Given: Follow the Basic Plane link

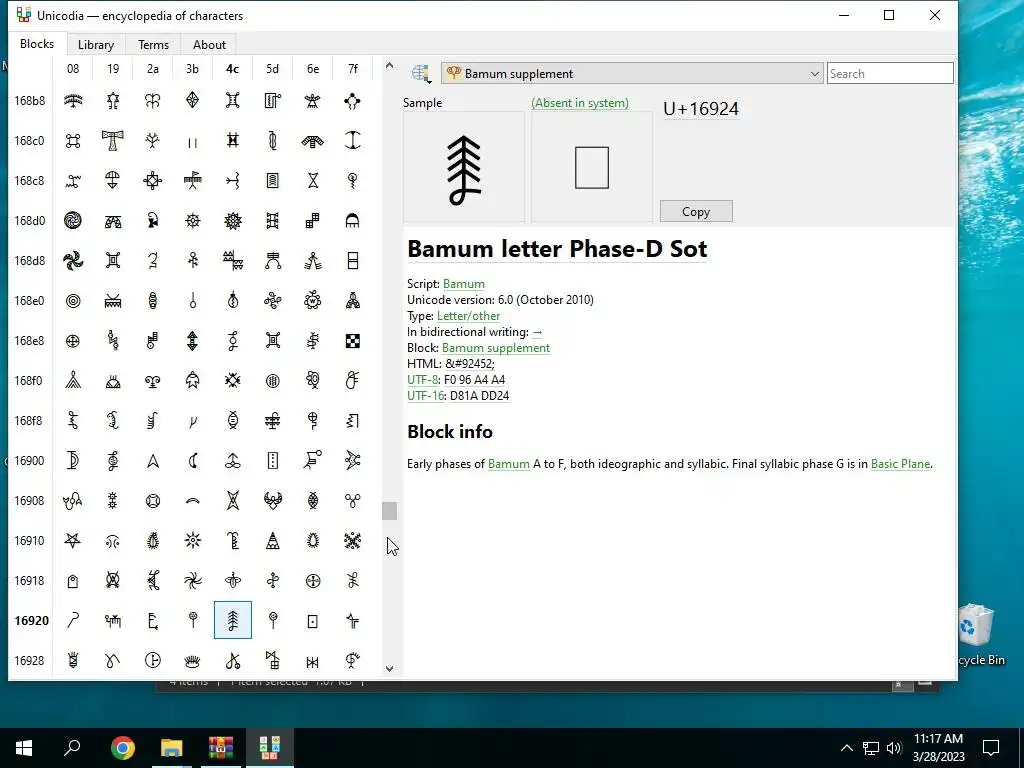Looking at the screenshot, I should pos(901,464).
